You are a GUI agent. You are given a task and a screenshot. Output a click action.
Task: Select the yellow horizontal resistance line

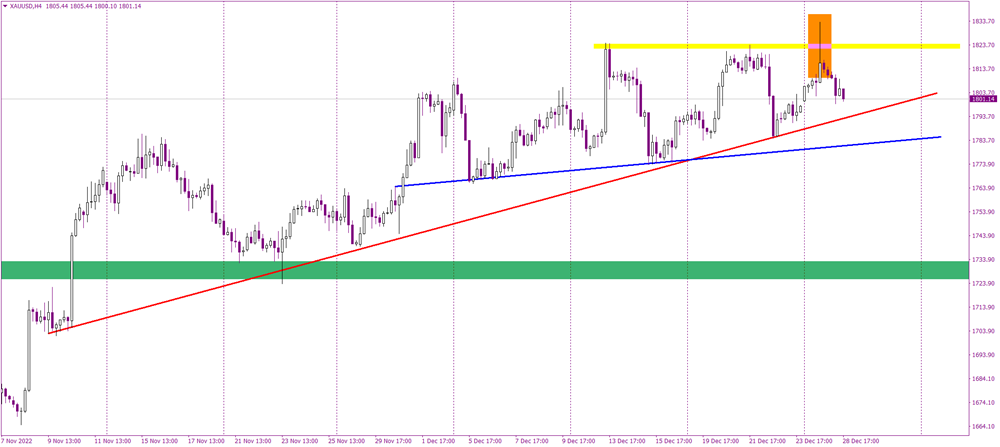(777, 46)
